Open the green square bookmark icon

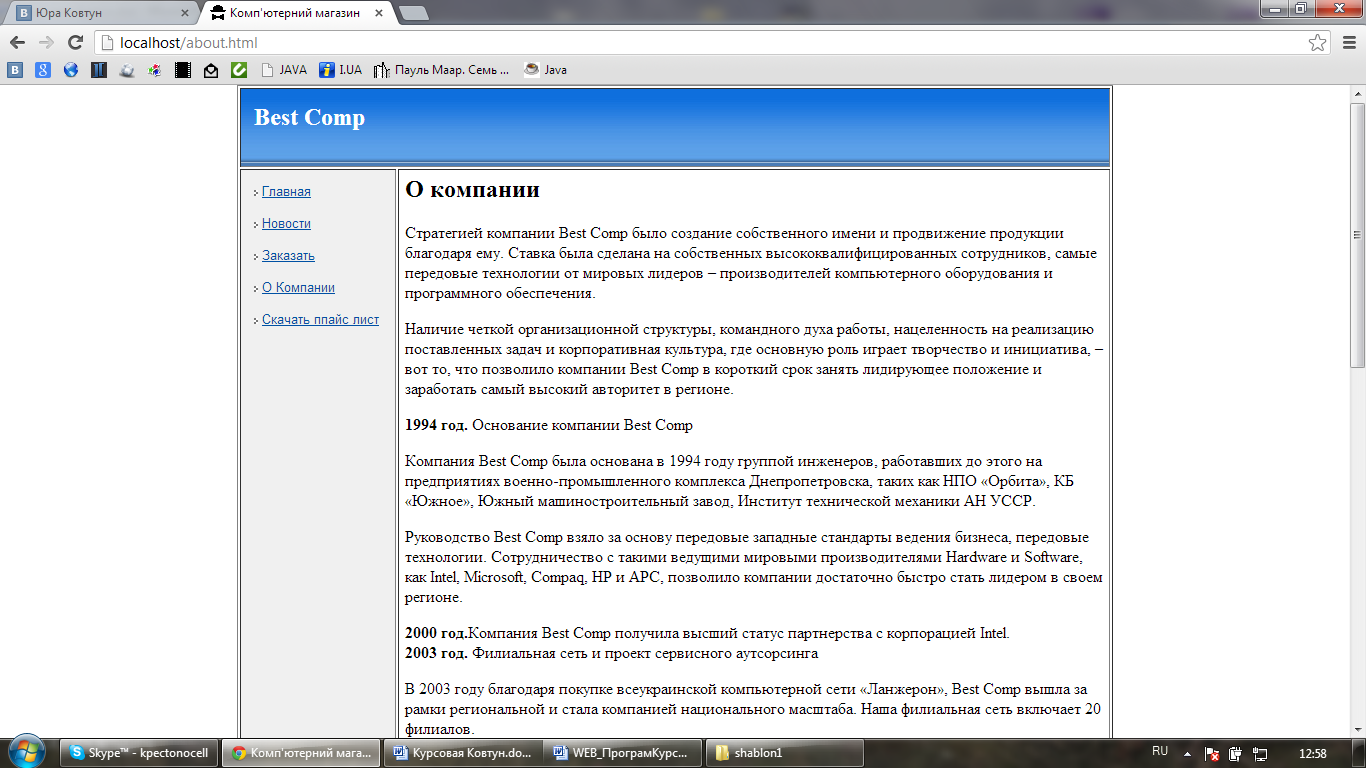click(239, 70)
